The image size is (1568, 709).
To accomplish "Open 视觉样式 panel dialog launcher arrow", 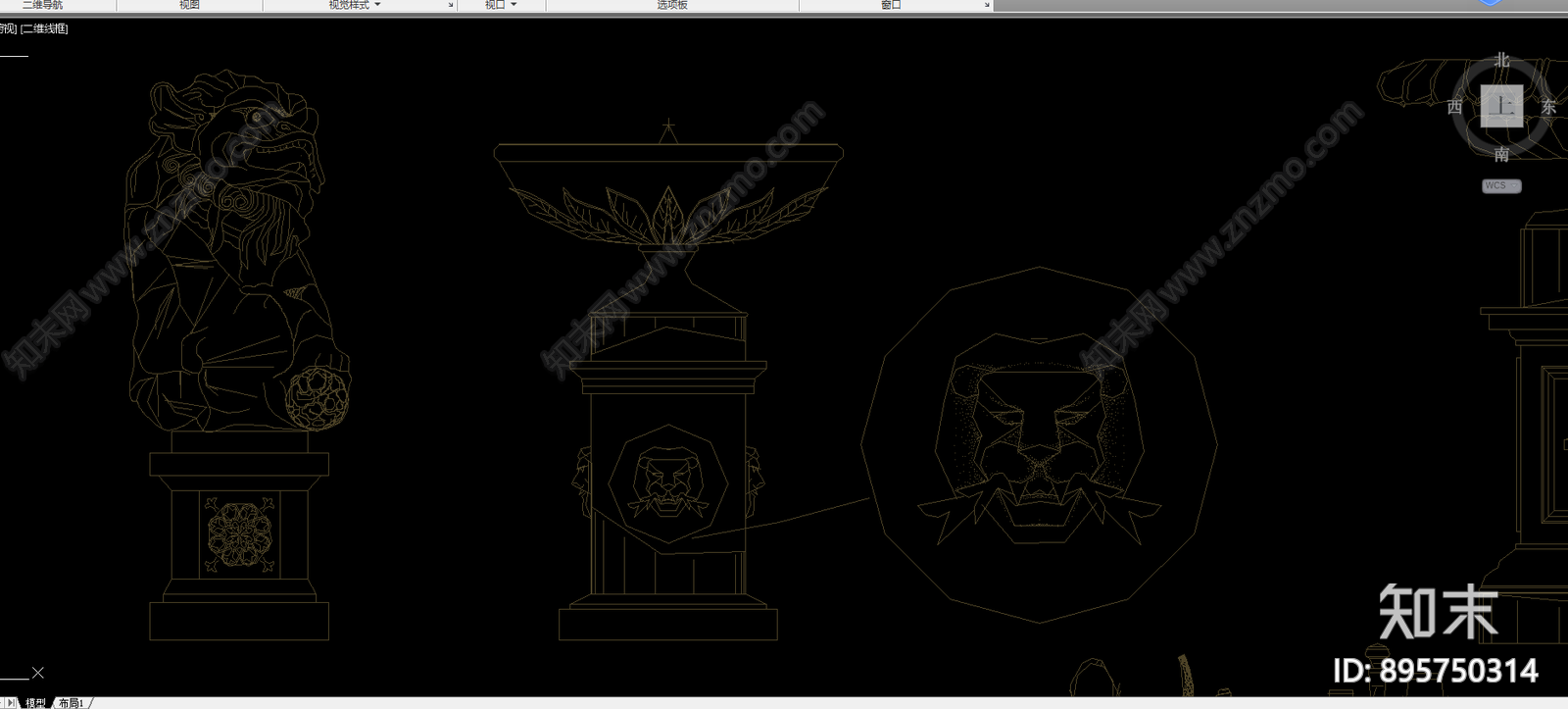I will (451, 5).
